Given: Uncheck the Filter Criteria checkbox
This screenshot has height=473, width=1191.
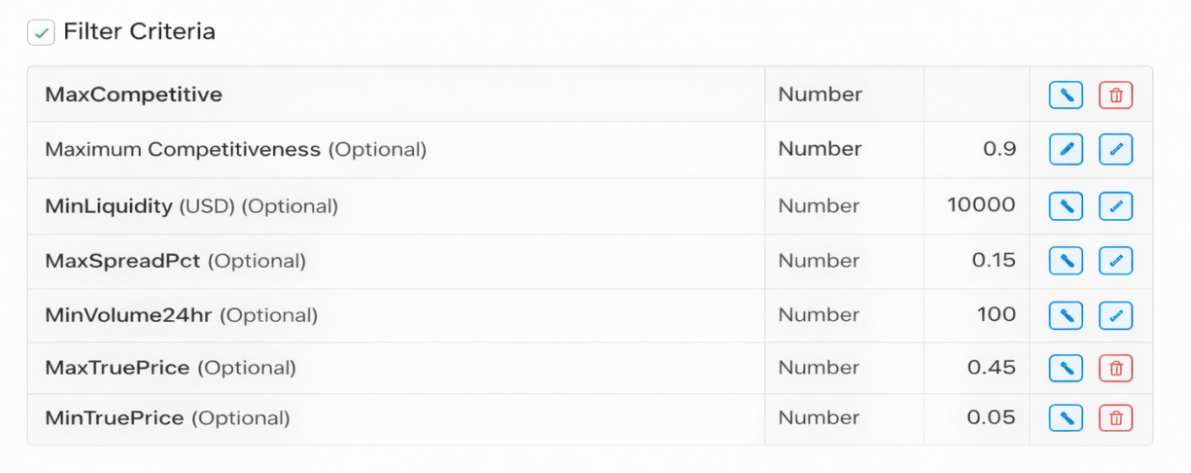Looking at the screenshot, I should (41, 33).
